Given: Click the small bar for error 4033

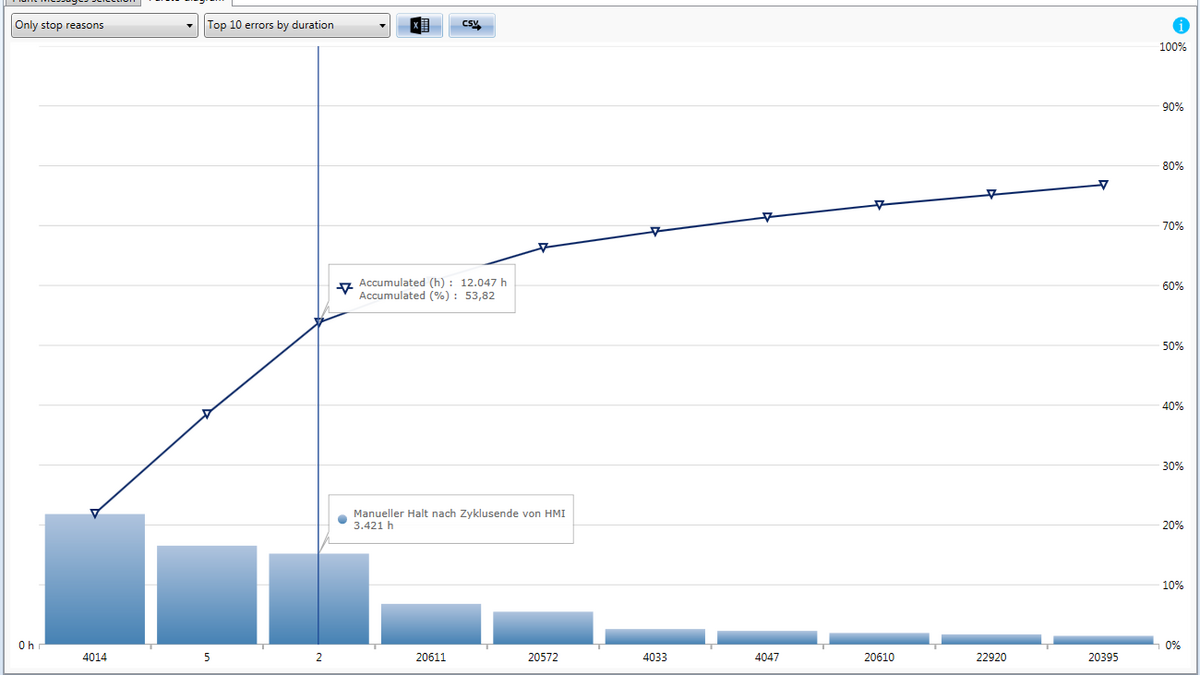Looking at the screenshot, I should pyautogui.click(x=655, y=636).
